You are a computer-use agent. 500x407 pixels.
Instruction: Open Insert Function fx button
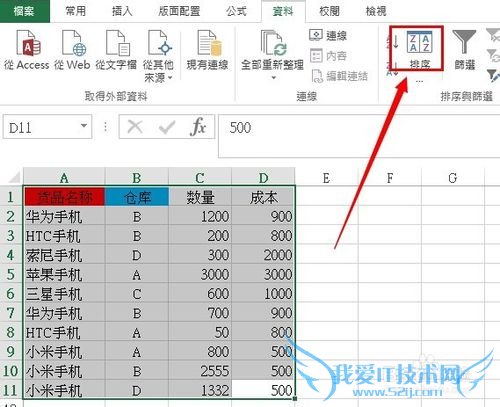coord(198,127)
